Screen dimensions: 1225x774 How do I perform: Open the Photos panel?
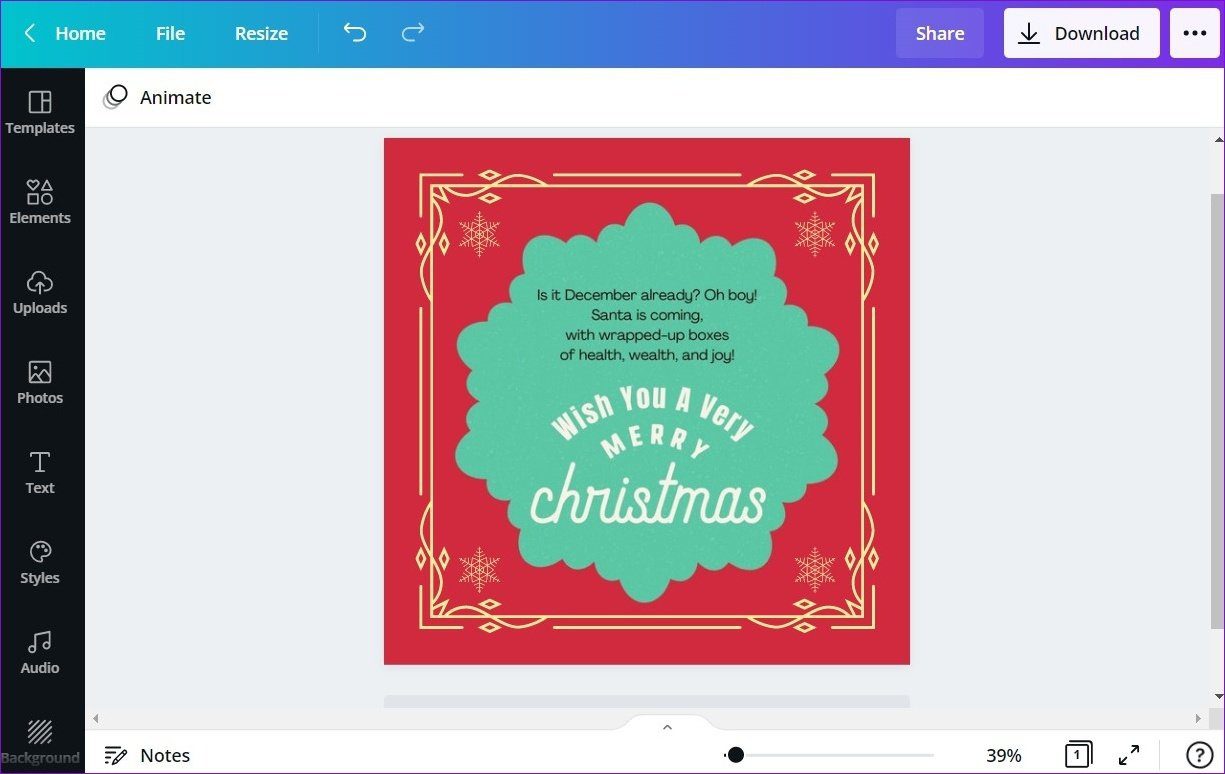(40, 383)
